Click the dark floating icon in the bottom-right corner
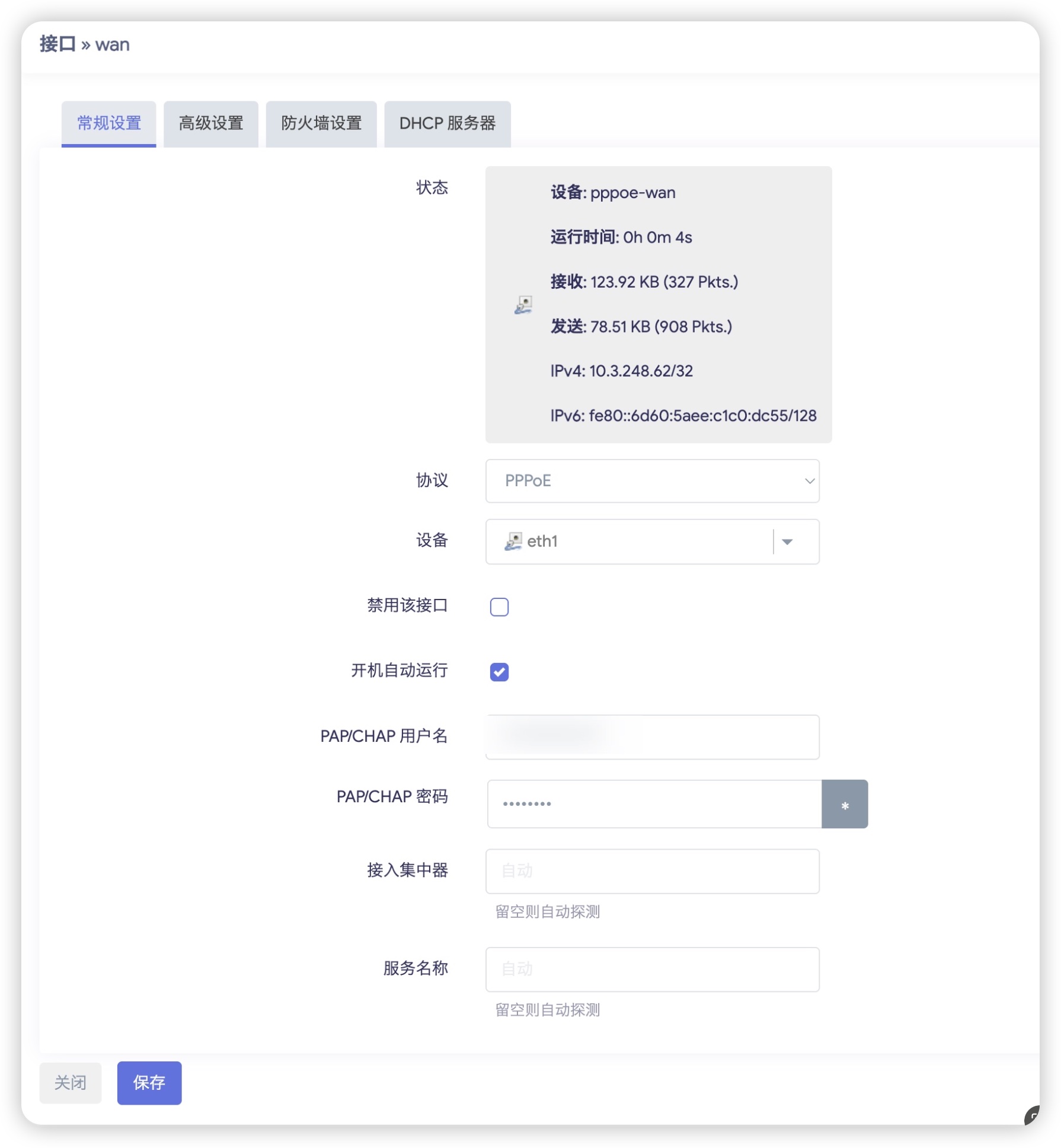Viewport: 1061px width, 1148px height. tap(1033, 1115)
